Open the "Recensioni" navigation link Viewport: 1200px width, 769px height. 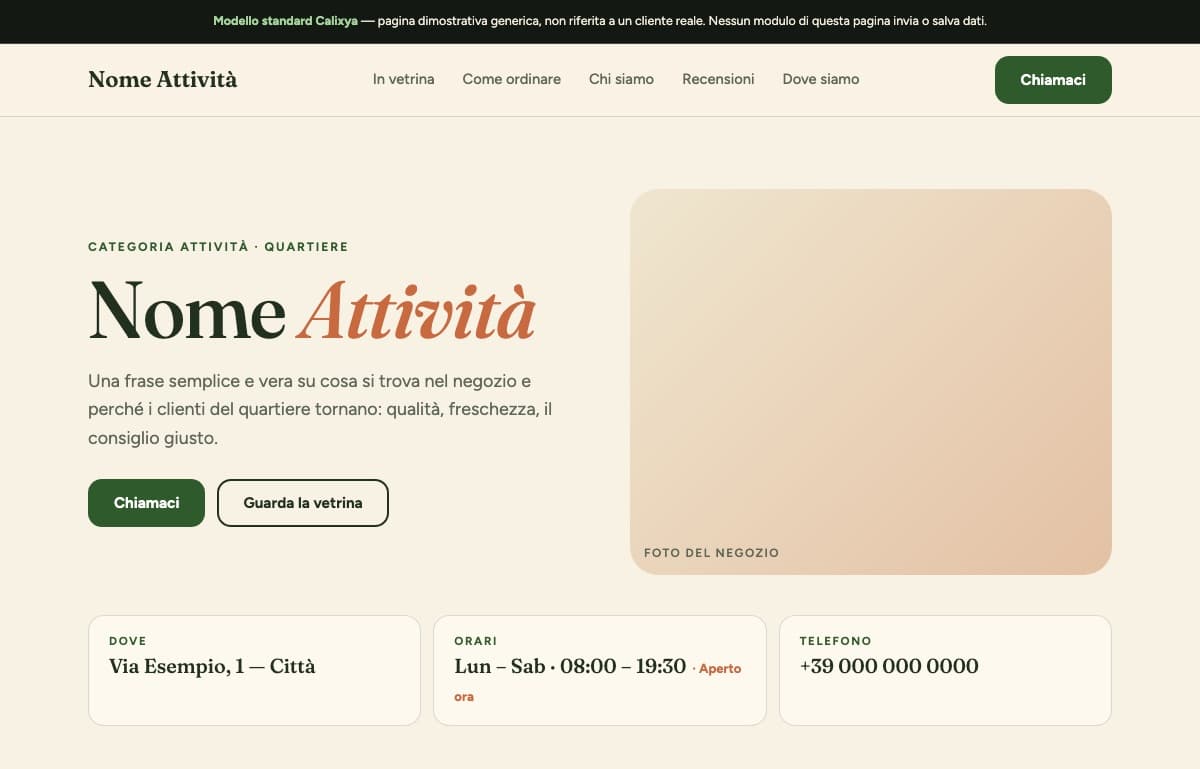coord(718,79)
